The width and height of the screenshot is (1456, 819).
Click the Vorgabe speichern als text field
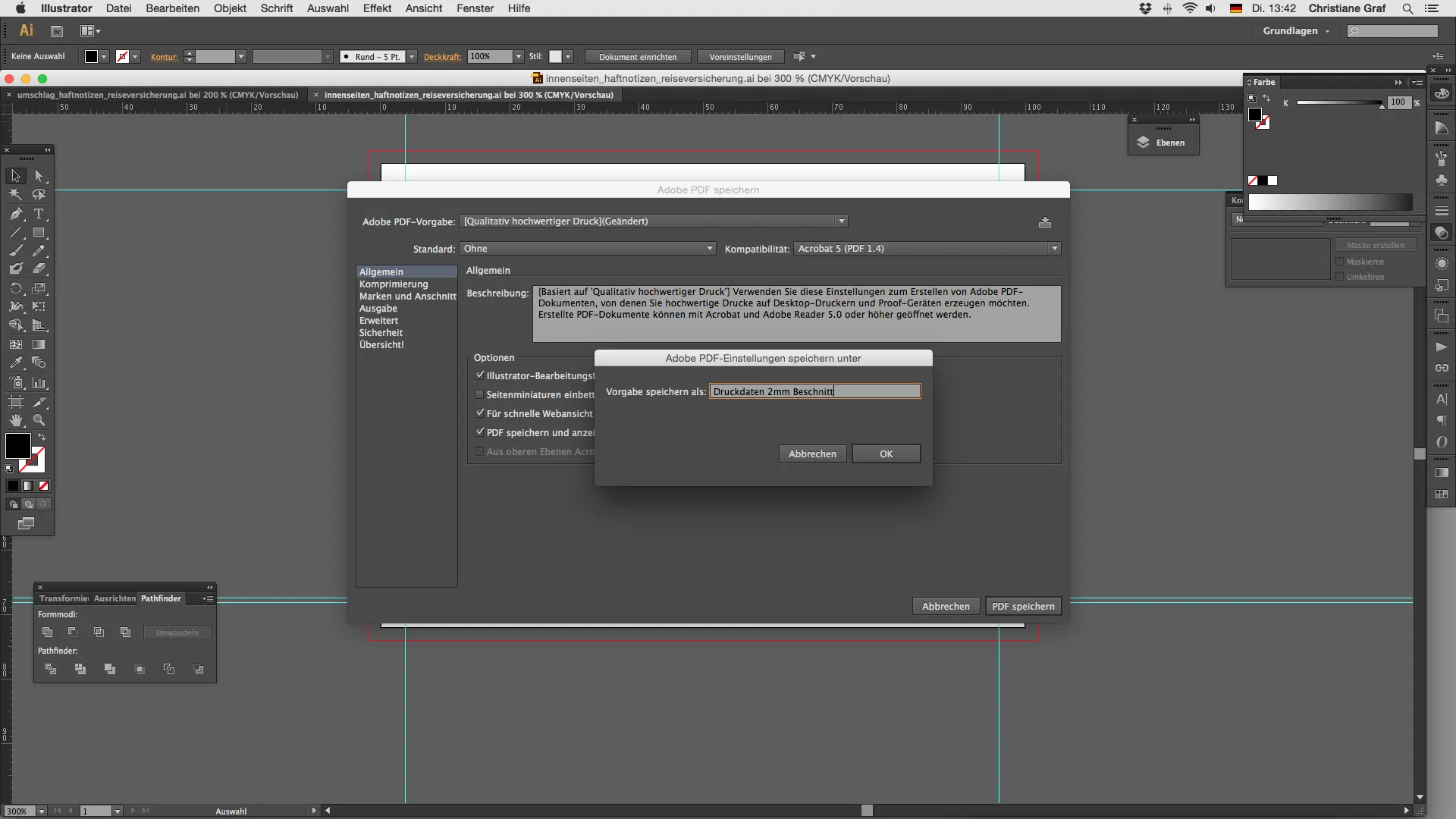tap(814, 391)
